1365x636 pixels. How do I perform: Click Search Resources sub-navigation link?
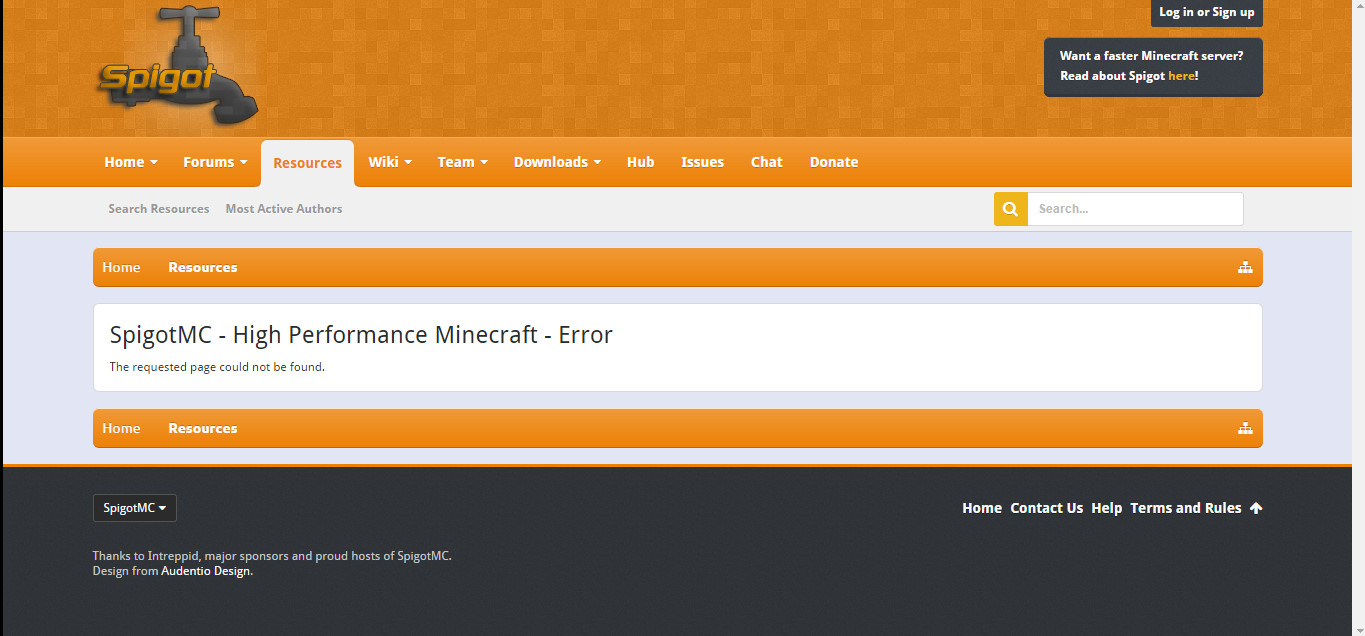159,209
